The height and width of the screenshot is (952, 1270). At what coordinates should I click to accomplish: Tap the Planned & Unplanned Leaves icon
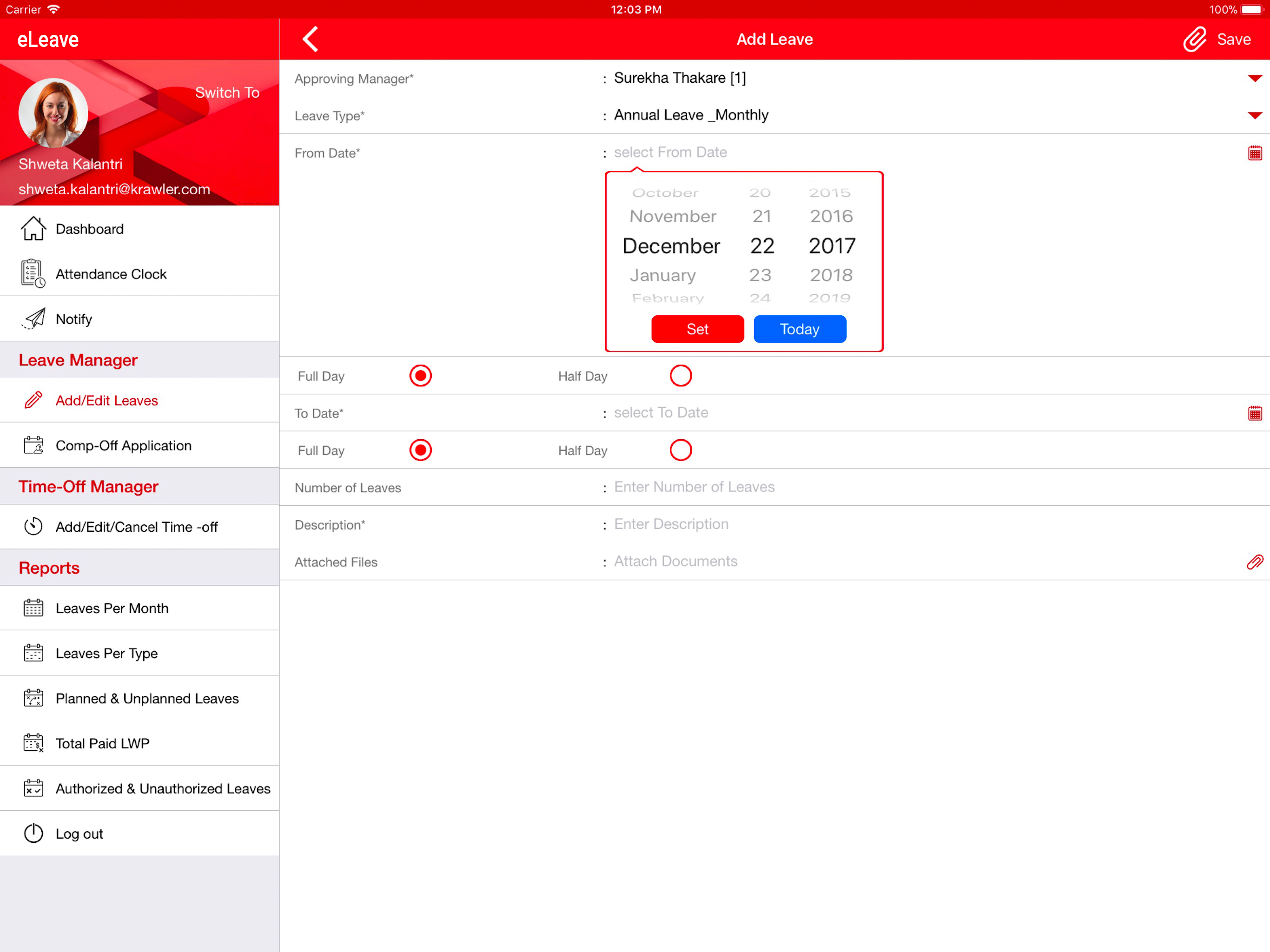(x=33, y=698)
